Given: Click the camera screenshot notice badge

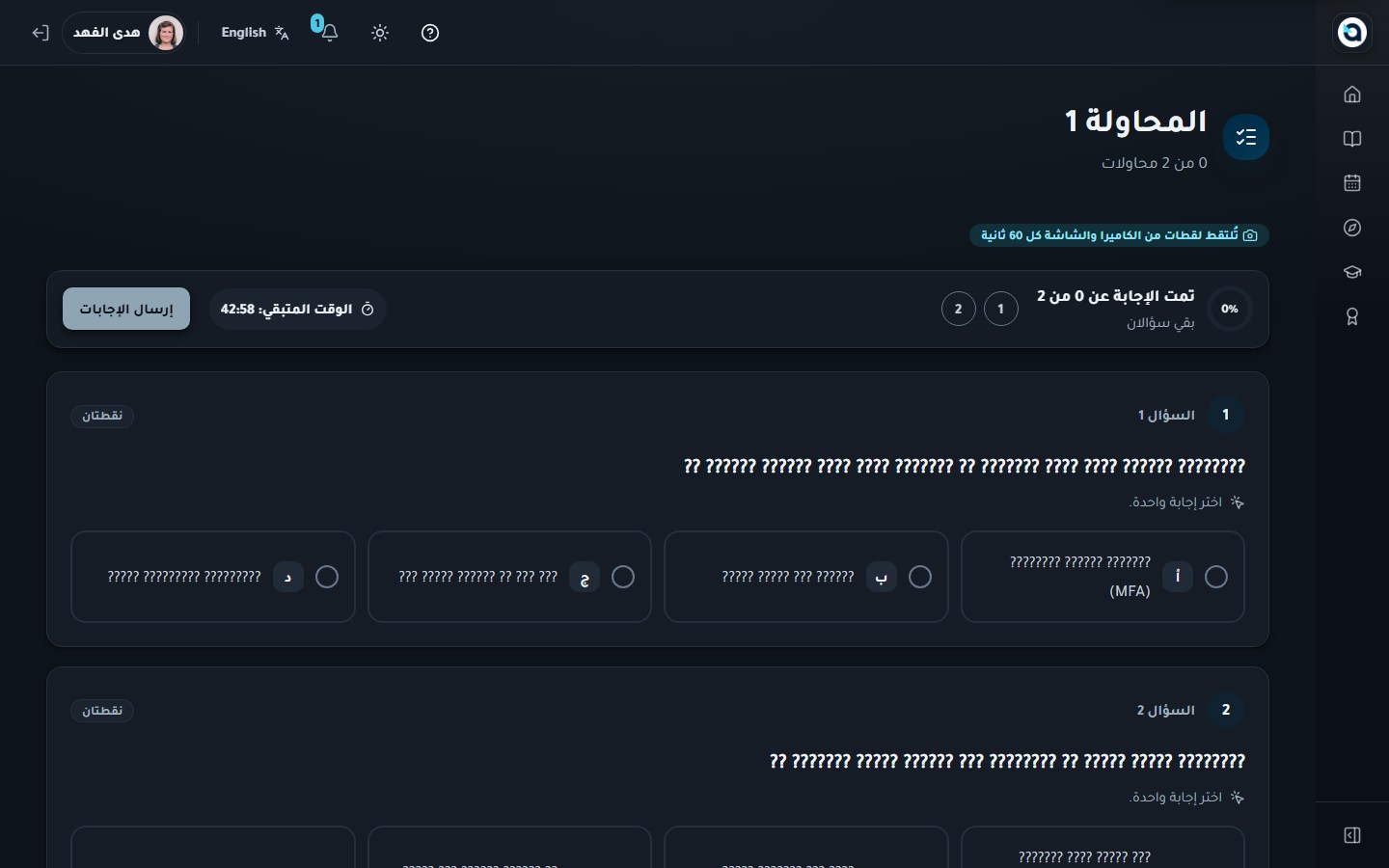Looking at the screenshot, I should coord(1119,235).
